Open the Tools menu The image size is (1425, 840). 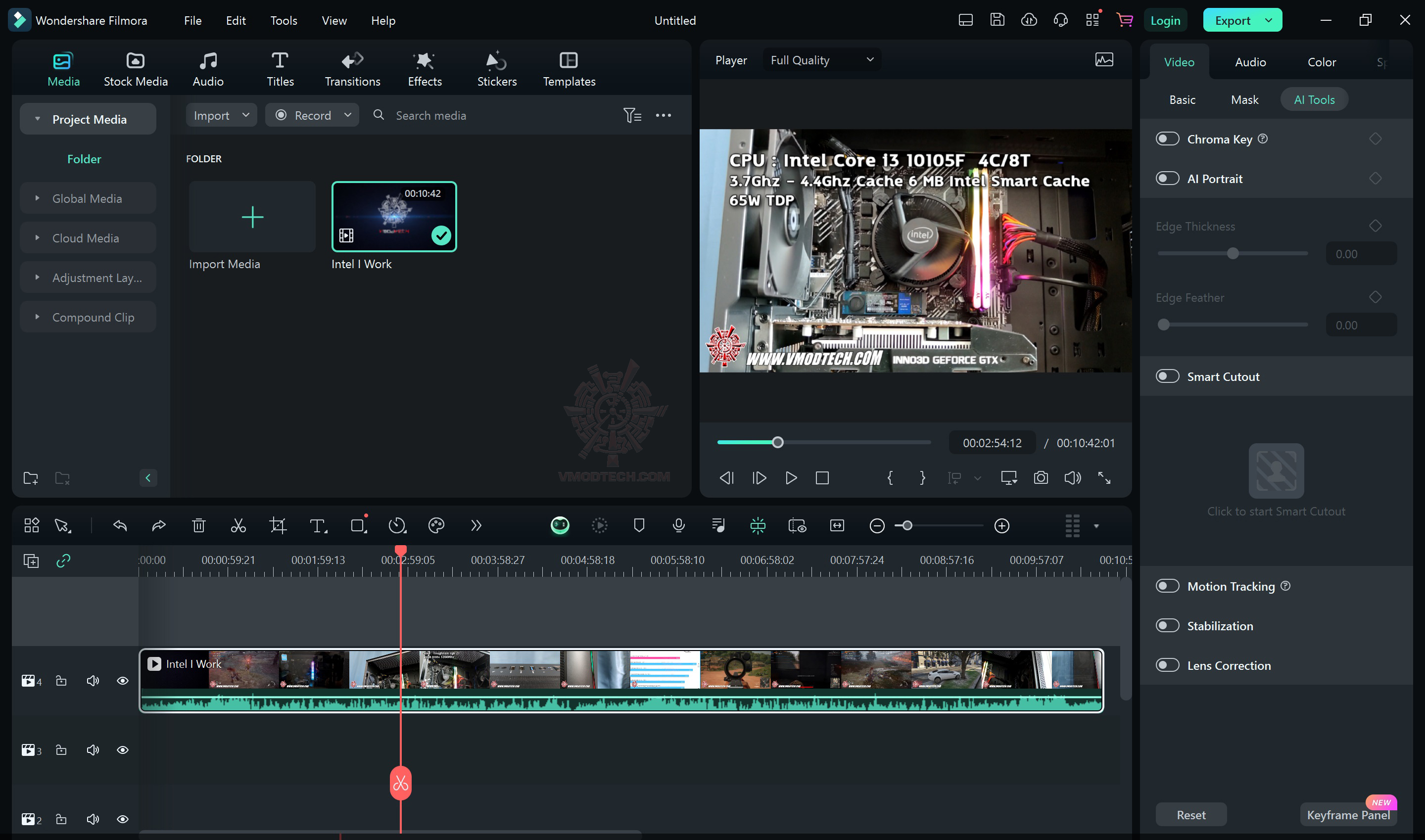point(284,21)
